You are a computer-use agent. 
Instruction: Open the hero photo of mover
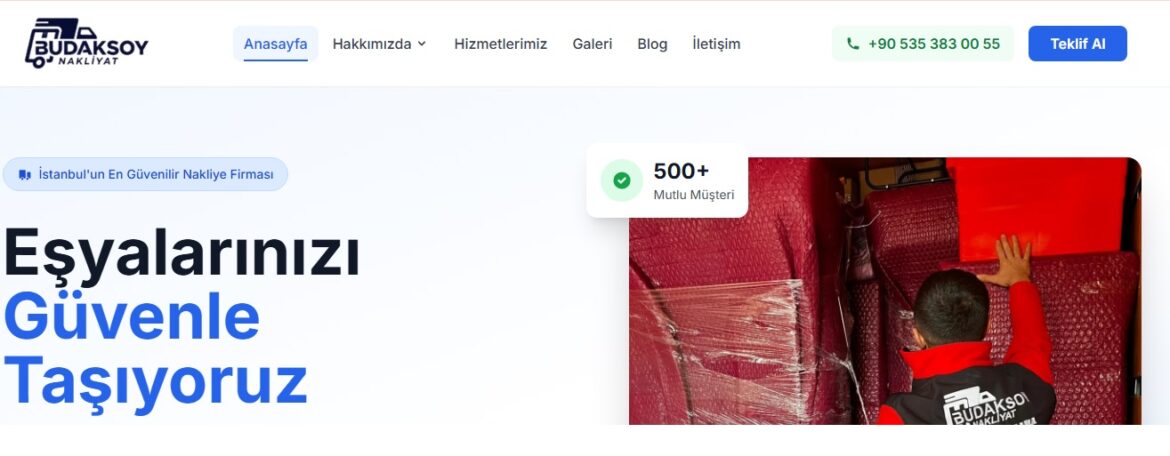coord(885,291)
